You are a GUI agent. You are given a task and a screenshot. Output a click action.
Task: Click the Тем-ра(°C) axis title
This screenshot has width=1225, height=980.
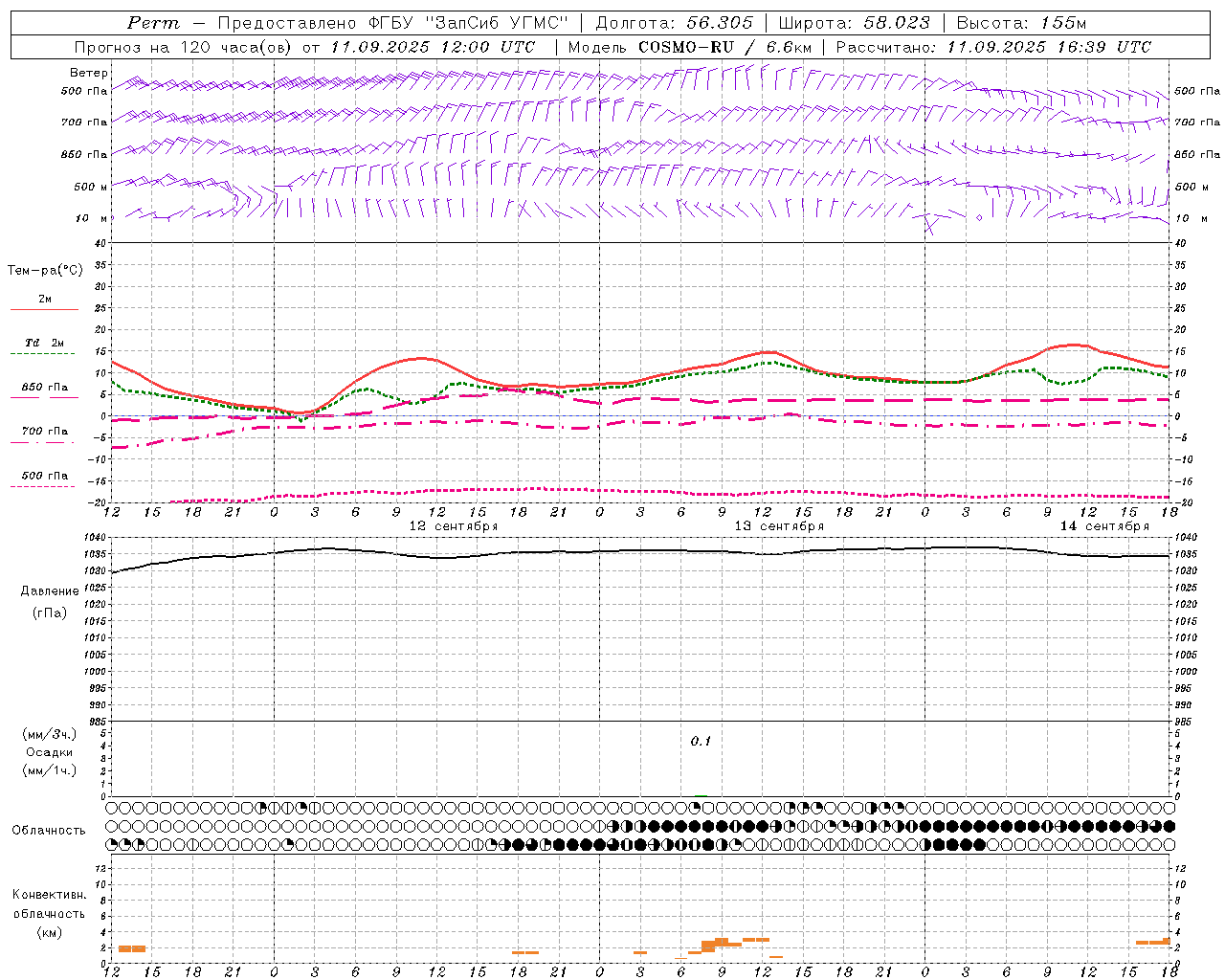[x=45, y=271]
